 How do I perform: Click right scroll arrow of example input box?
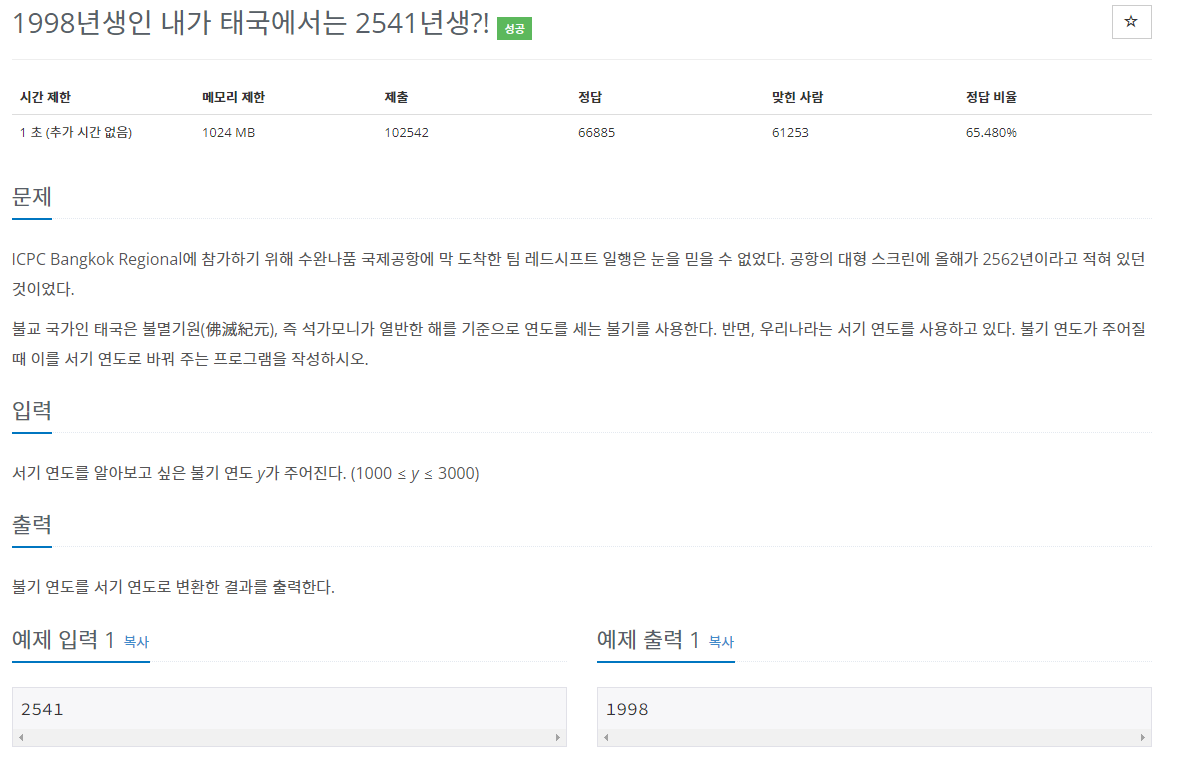(558, 737)
